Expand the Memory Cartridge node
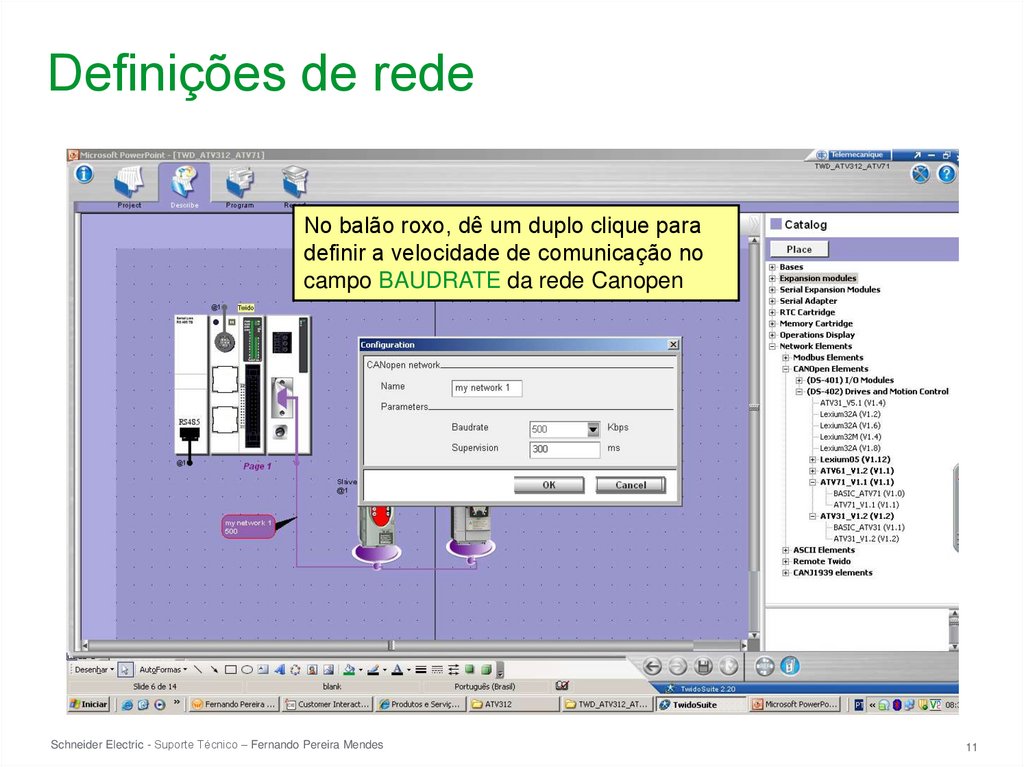1024x767 pixels. pos(773,323)
